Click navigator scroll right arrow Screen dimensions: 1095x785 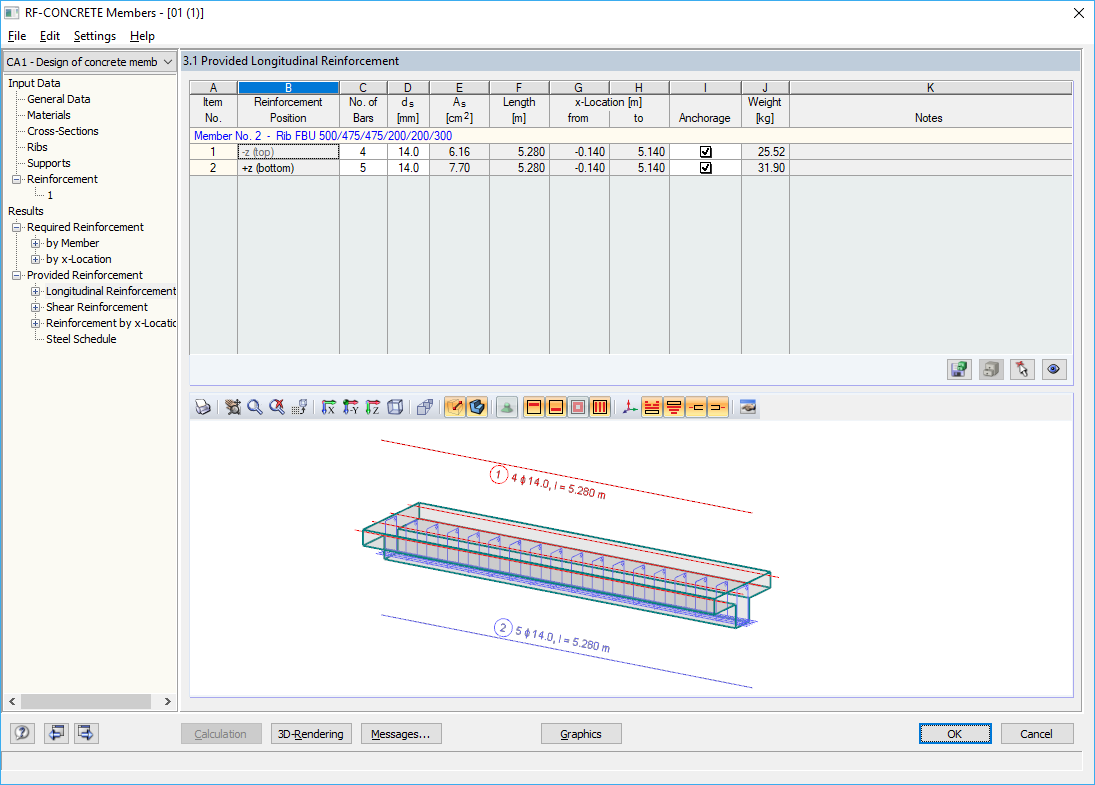[x=168, y=701]
